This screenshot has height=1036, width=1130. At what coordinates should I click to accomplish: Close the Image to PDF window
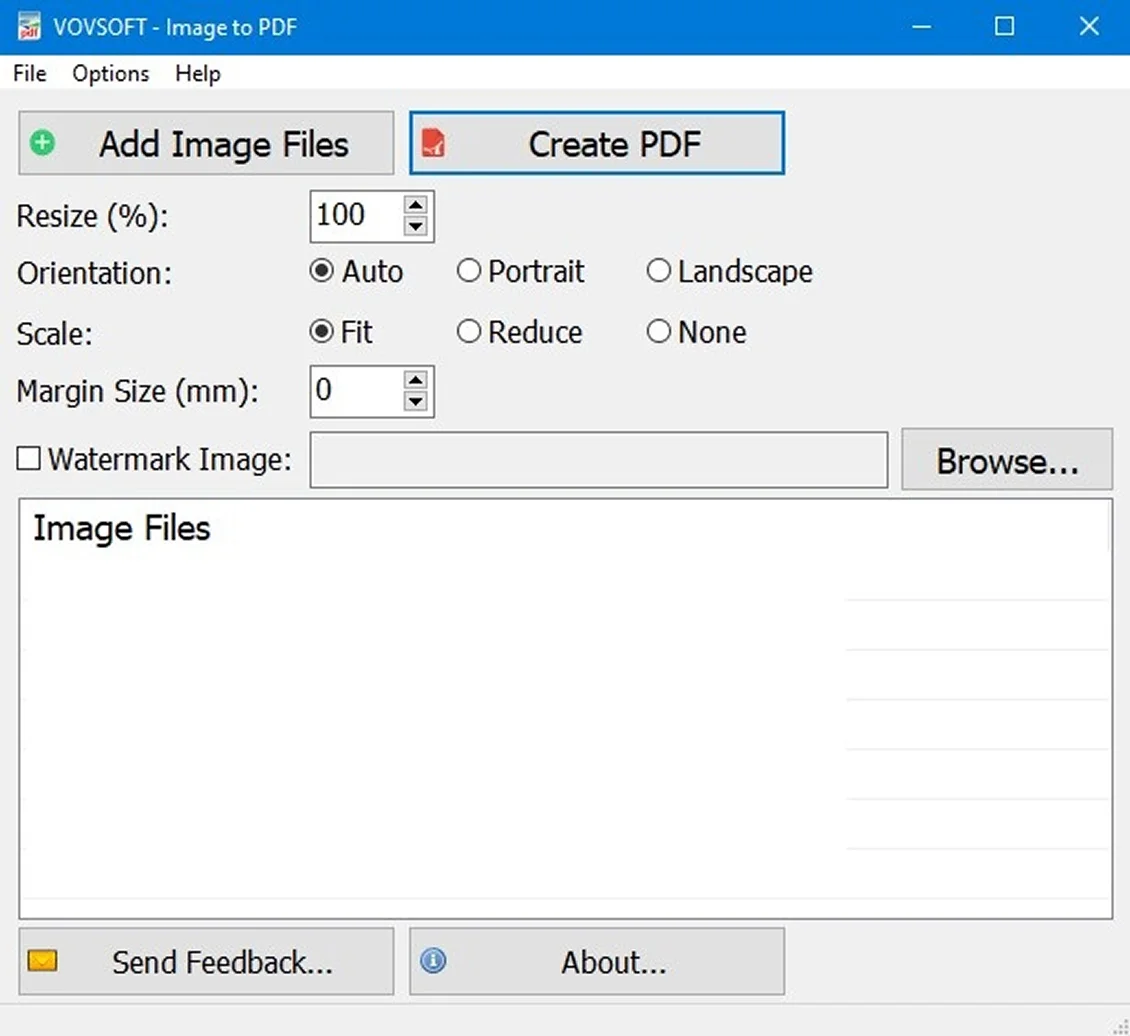[1089, 27]
